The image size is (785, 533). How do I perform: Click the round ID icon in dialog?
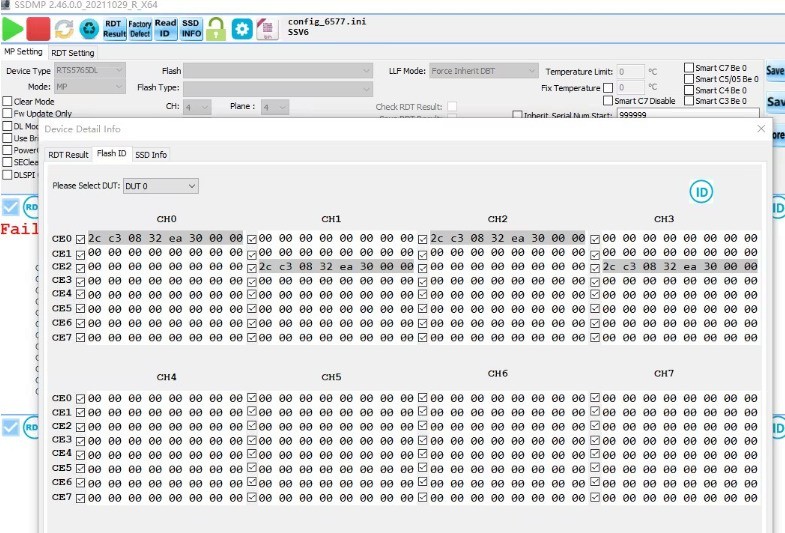(701, 192)
